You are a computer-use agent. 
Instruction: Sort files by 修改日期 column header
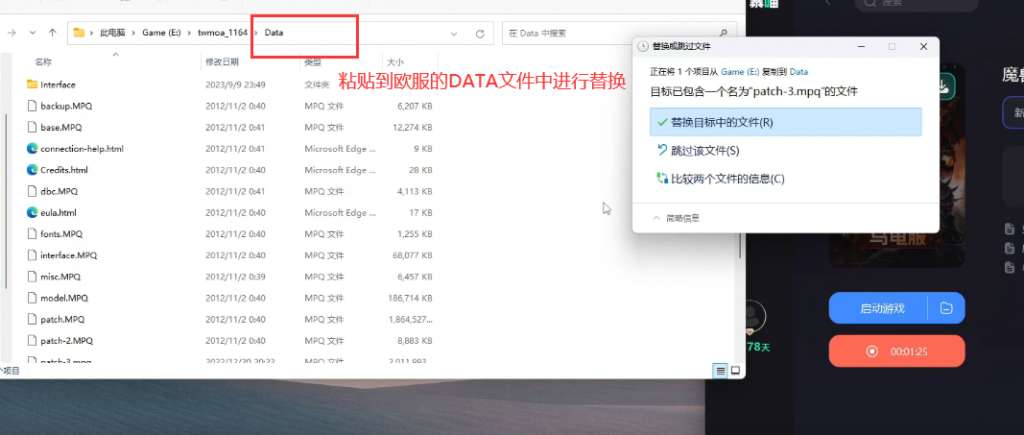click(222, 62)
